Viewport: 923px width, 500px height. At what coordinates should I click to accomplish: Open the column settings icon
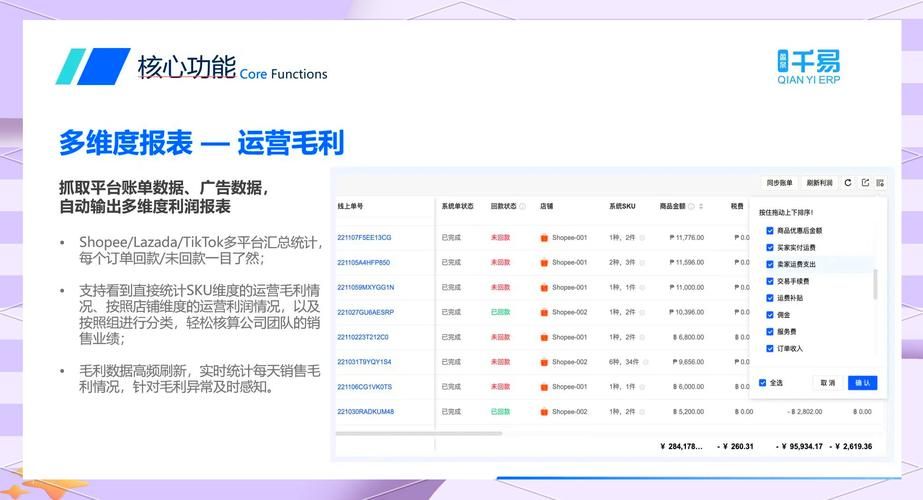pos(880,183)
